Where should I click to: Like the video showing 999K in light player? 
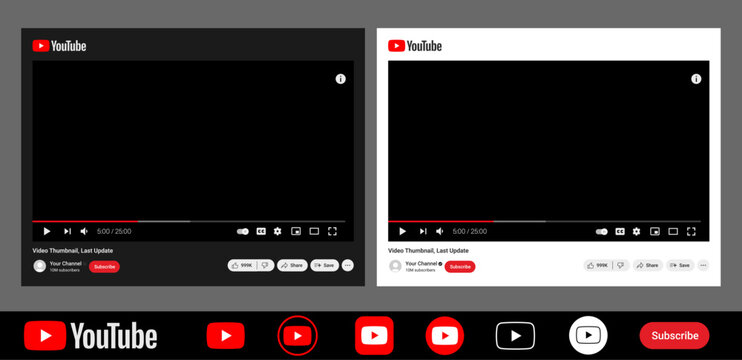click(x=598, y=265)
